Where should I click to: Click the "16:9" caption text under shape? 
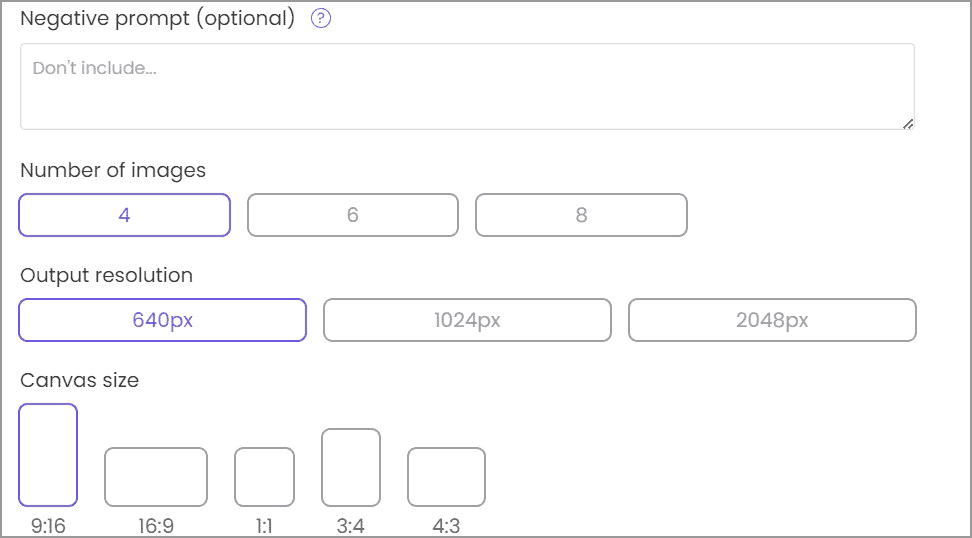click(156, 527)
